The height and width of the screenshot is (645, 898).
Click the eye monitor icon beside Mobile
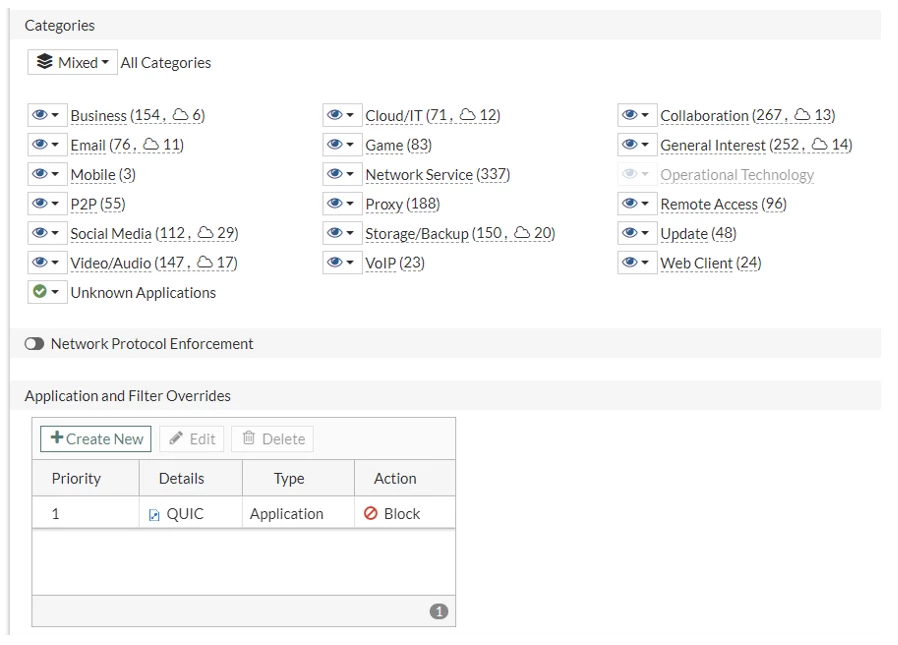coord(40,174)
